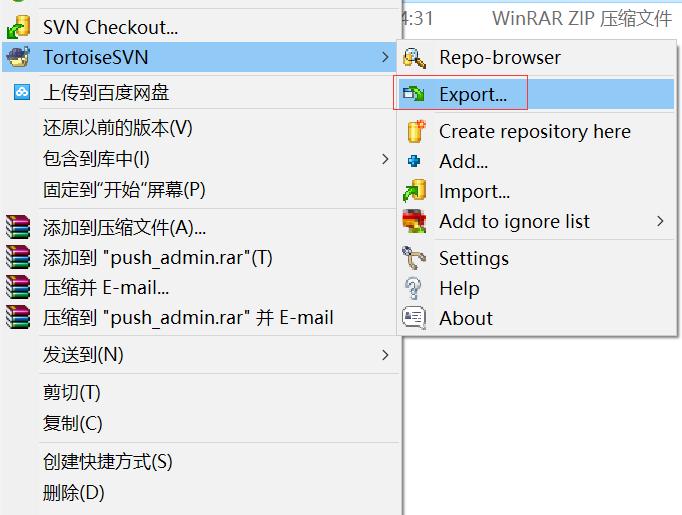Click the blue plus Add icon
Screen dimensions: 682x515
414,161
